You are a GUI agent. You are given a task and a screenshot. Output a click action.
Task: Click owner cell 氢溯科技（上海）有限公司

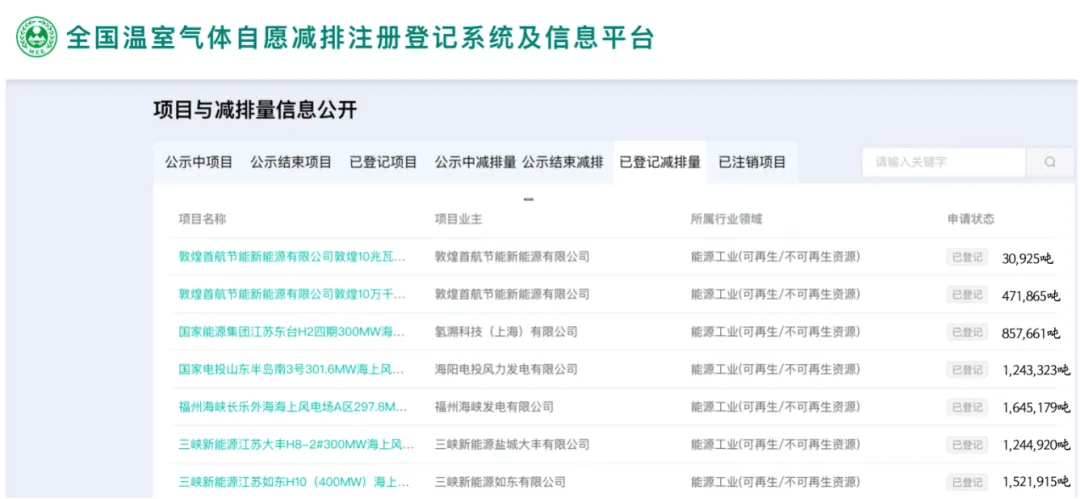tap(506, 332)
